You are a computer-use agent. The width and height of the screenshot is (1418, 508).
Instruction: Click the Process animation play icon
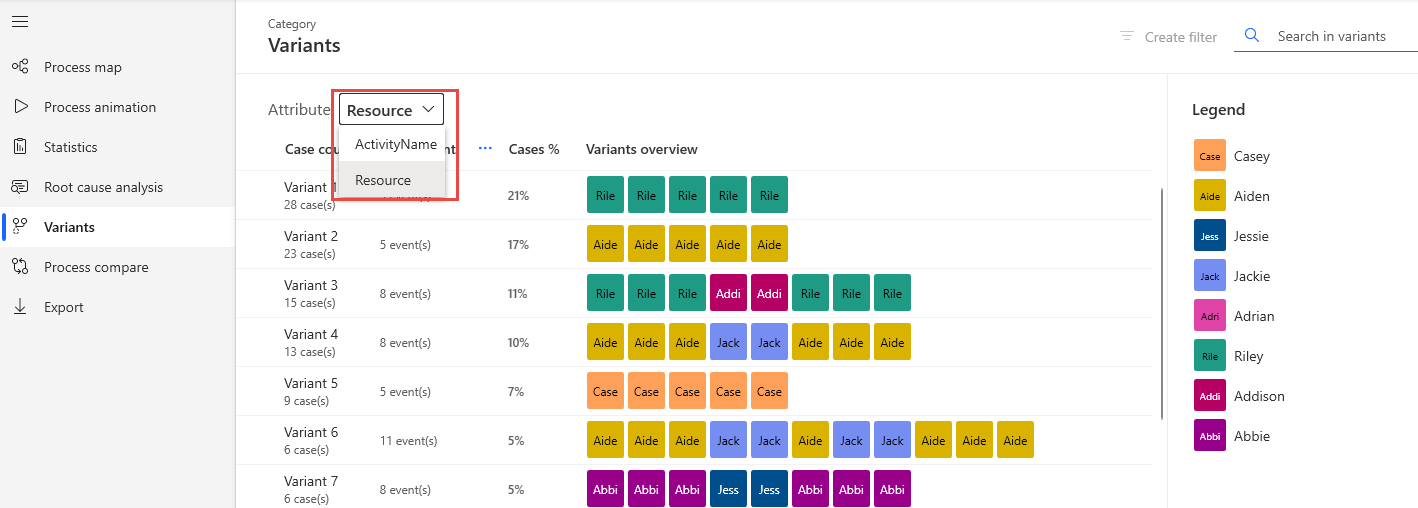pyautogui.click(x=20, y=107)
